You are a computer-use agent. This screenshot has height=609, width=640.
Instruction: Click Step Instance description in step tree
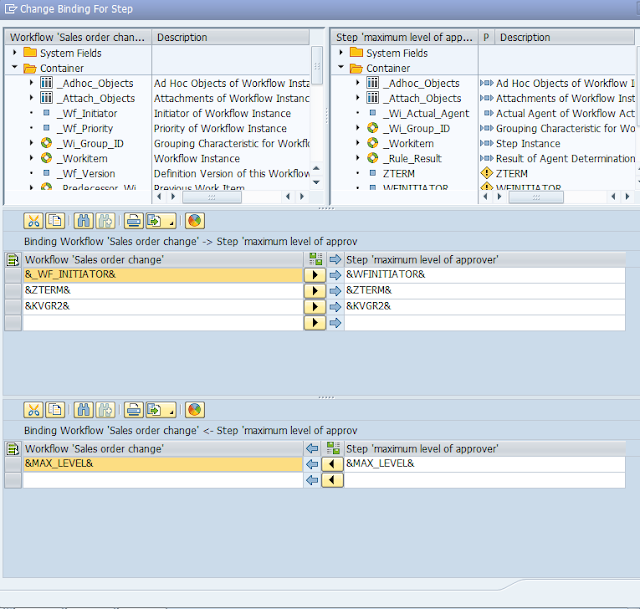click(528, 144)
